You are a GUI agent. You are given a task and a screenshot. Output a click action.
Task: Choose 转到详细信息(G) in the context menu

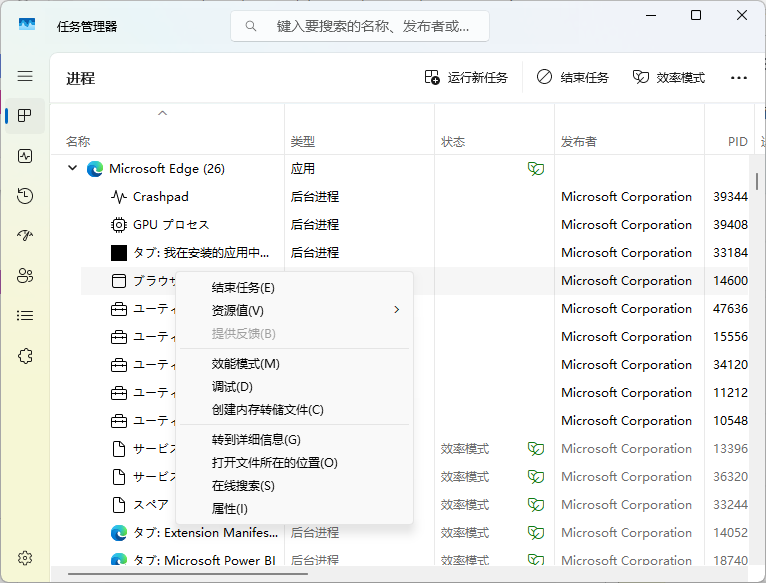tap(295, 440)
